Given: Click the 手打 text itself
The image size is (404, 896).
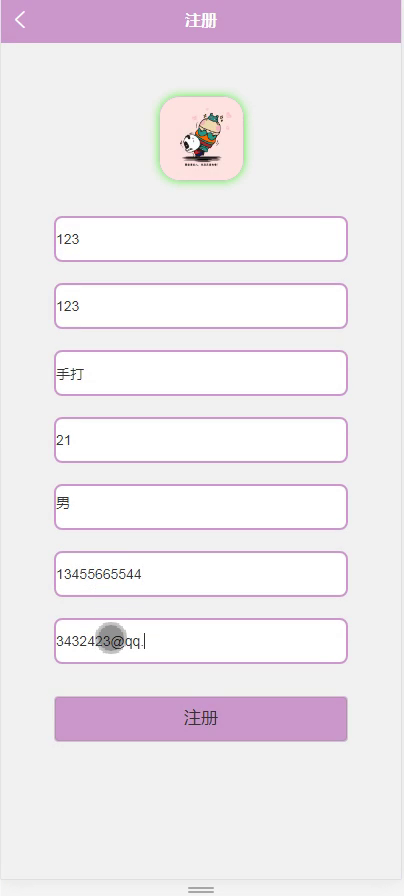Looking at the screenshot, I should coord(70,374).
